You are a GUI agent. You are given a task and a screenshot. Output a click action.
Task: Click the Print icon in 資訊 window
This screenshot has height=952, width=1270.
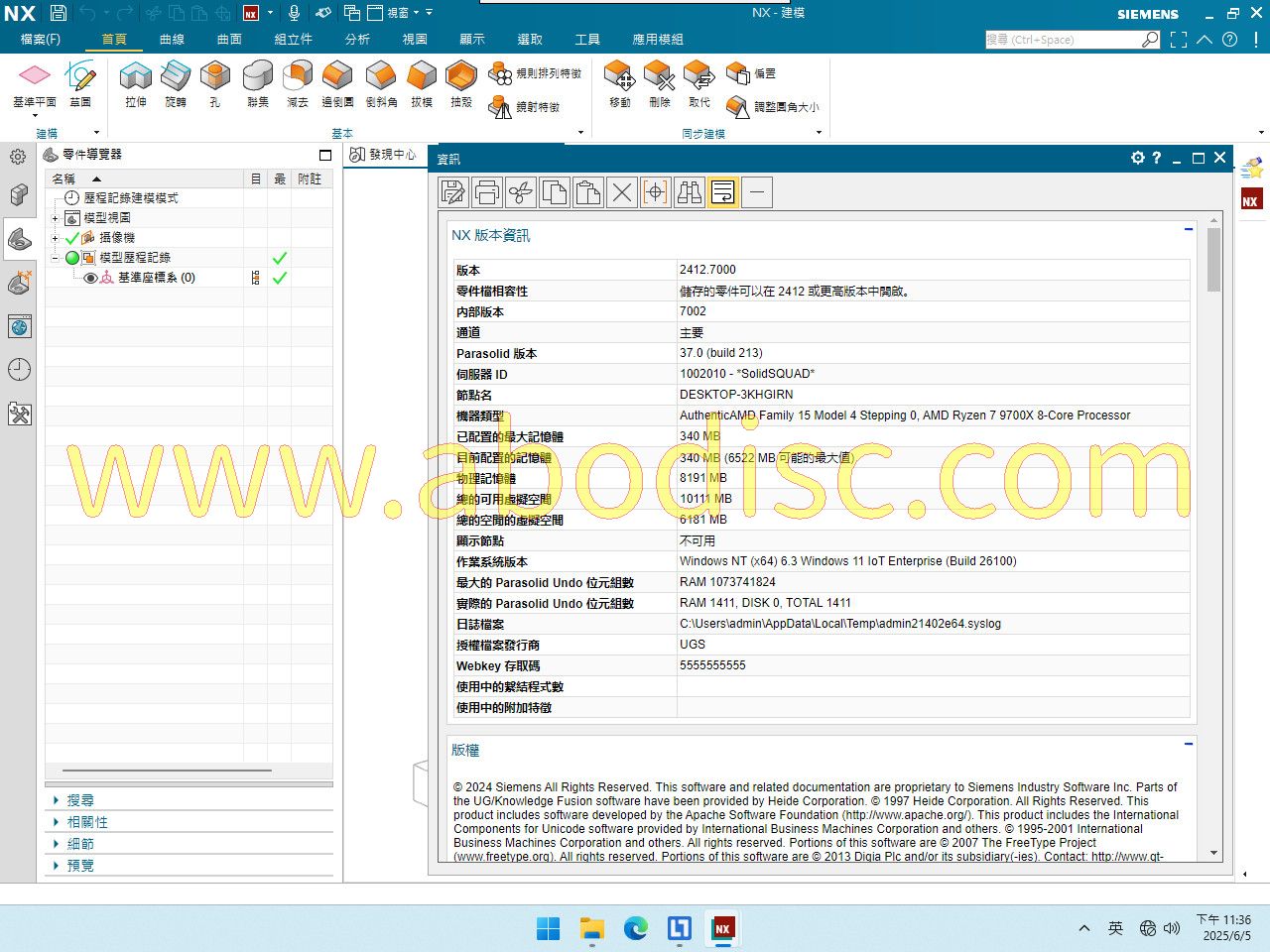[x=487, y=192]
